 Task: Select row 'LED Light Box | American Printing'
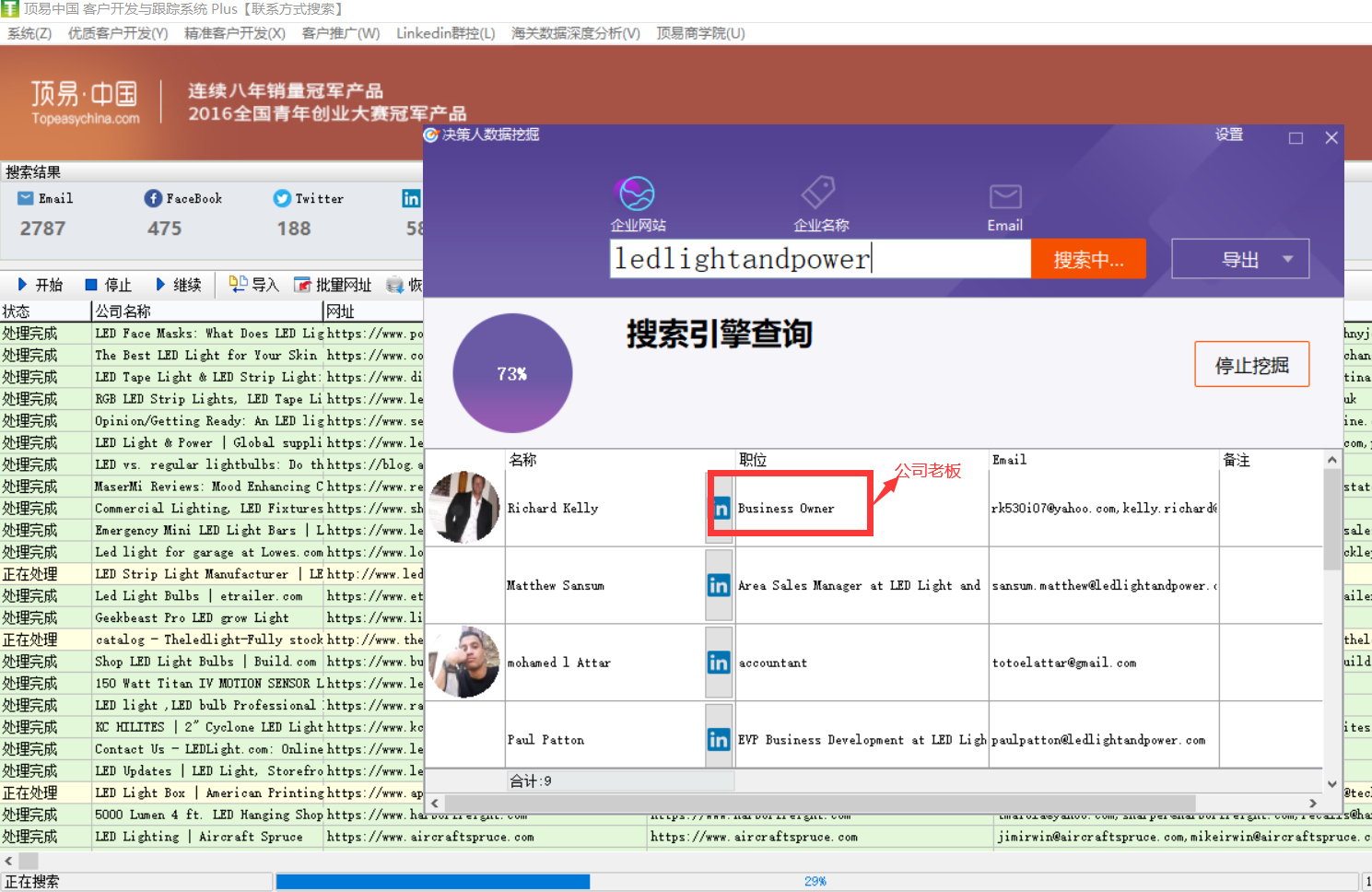tap(211, 792)
